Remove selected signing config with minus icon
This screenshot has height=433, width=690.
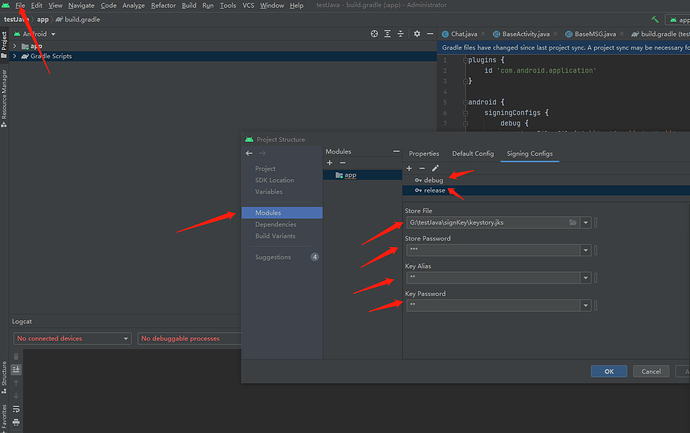(421, 168)
